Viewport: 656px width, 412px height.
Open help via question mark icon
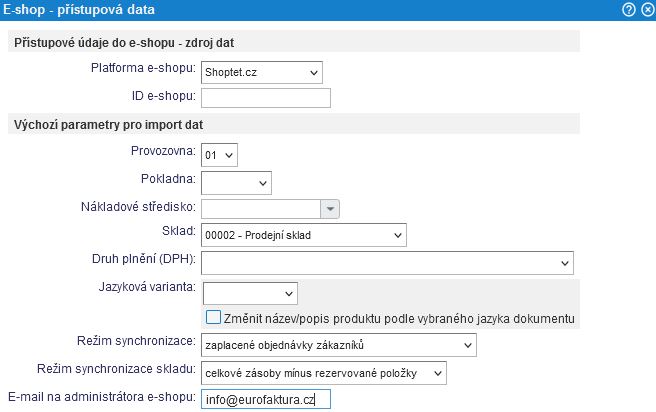629,10
